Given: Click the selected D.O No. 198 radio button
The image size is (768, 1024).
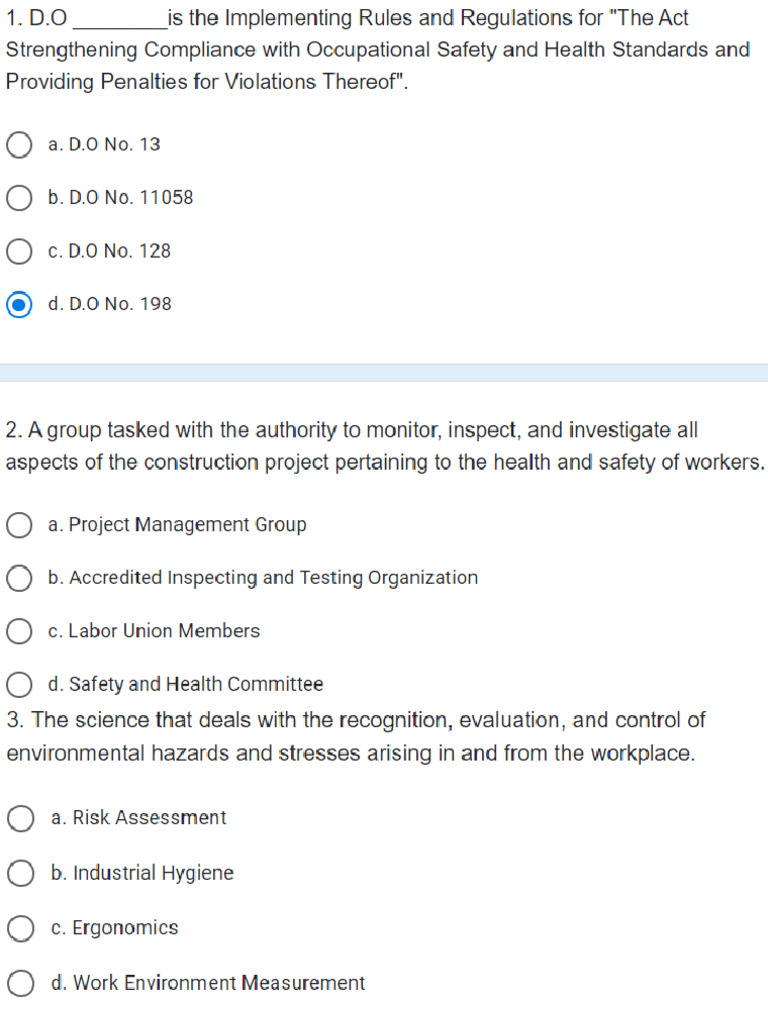Looking at the screenshot, I should pos(19,304).
